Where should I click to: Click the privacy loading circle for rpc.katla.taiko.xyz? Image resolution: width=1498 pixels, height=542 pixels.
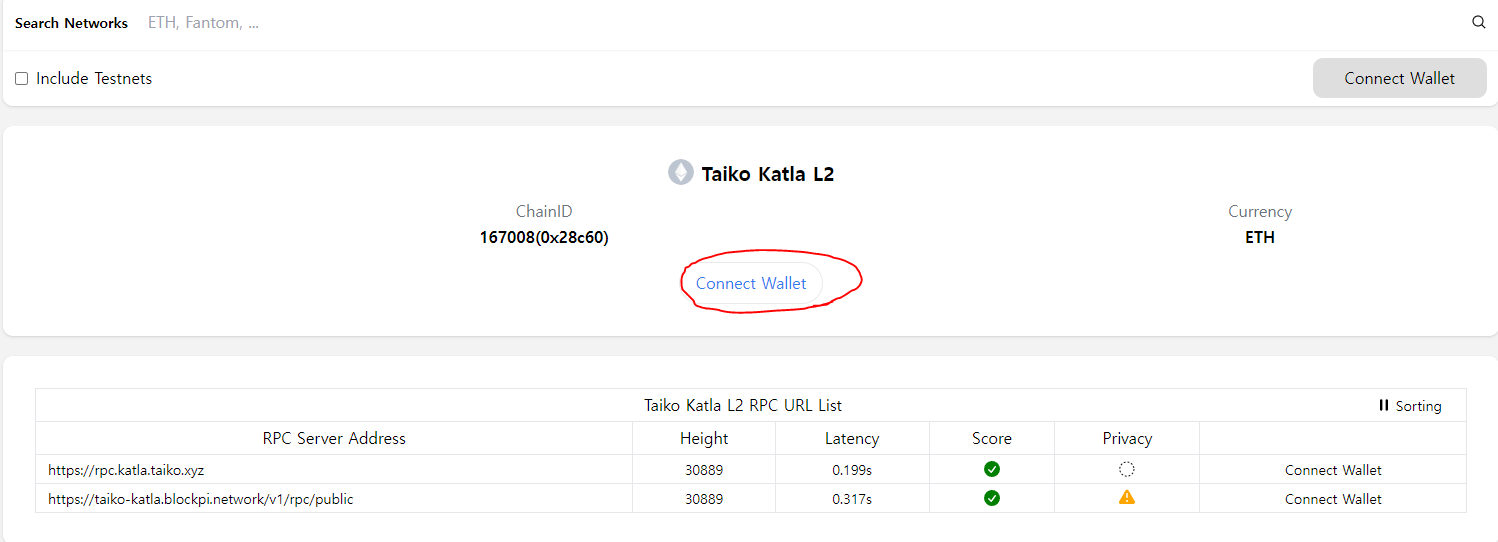click(1127, 469)
